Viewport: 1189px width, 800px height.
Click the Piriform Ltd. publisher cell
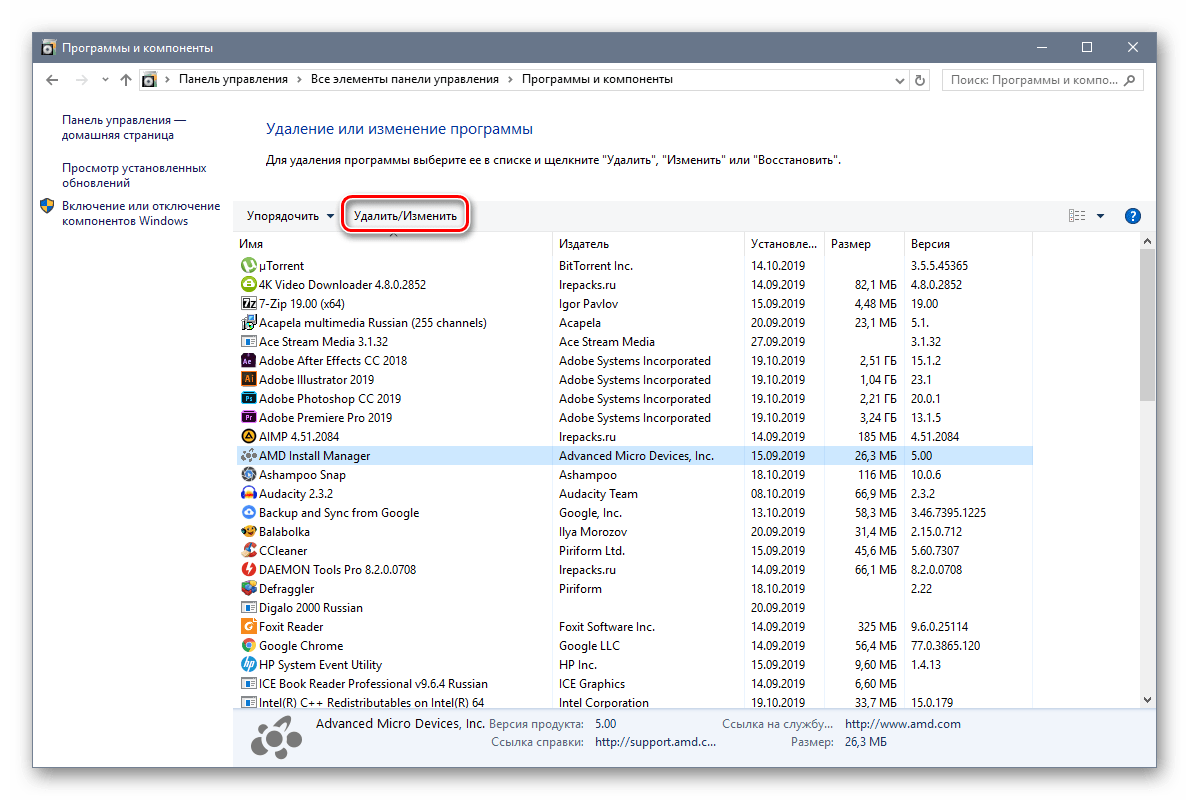[x=591, y=551]
